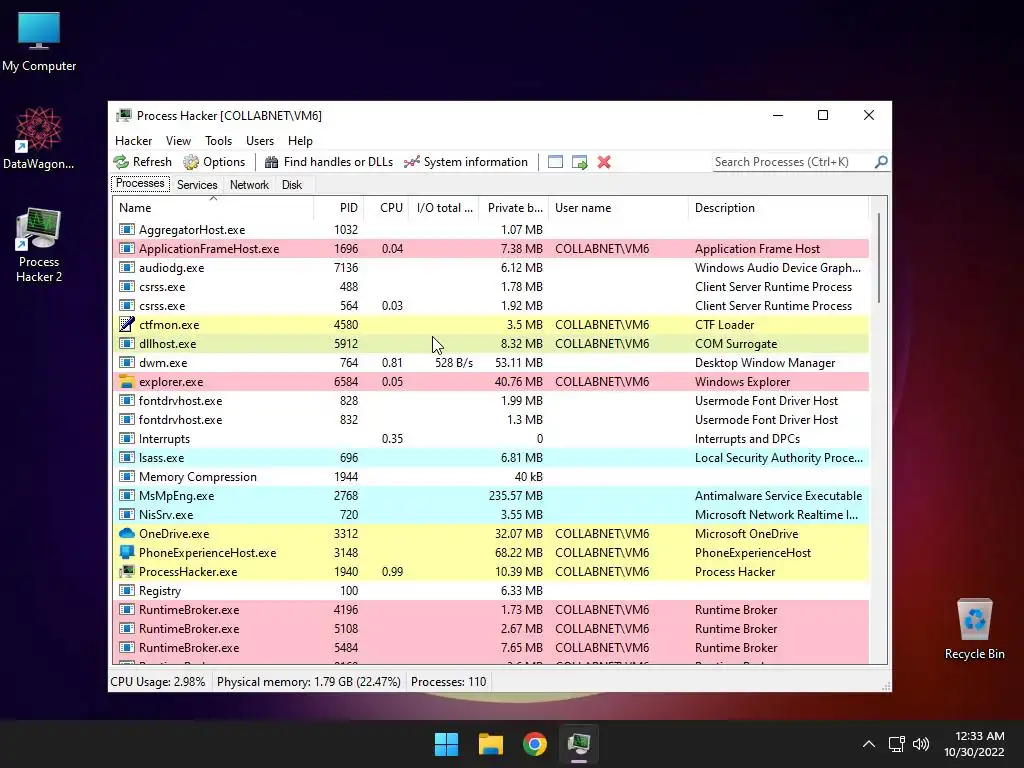Viewport: 1024px width, 768px height.
Task: Select the dllhost.exe process row
Action: pyautogui.click(x=491, y=344)
